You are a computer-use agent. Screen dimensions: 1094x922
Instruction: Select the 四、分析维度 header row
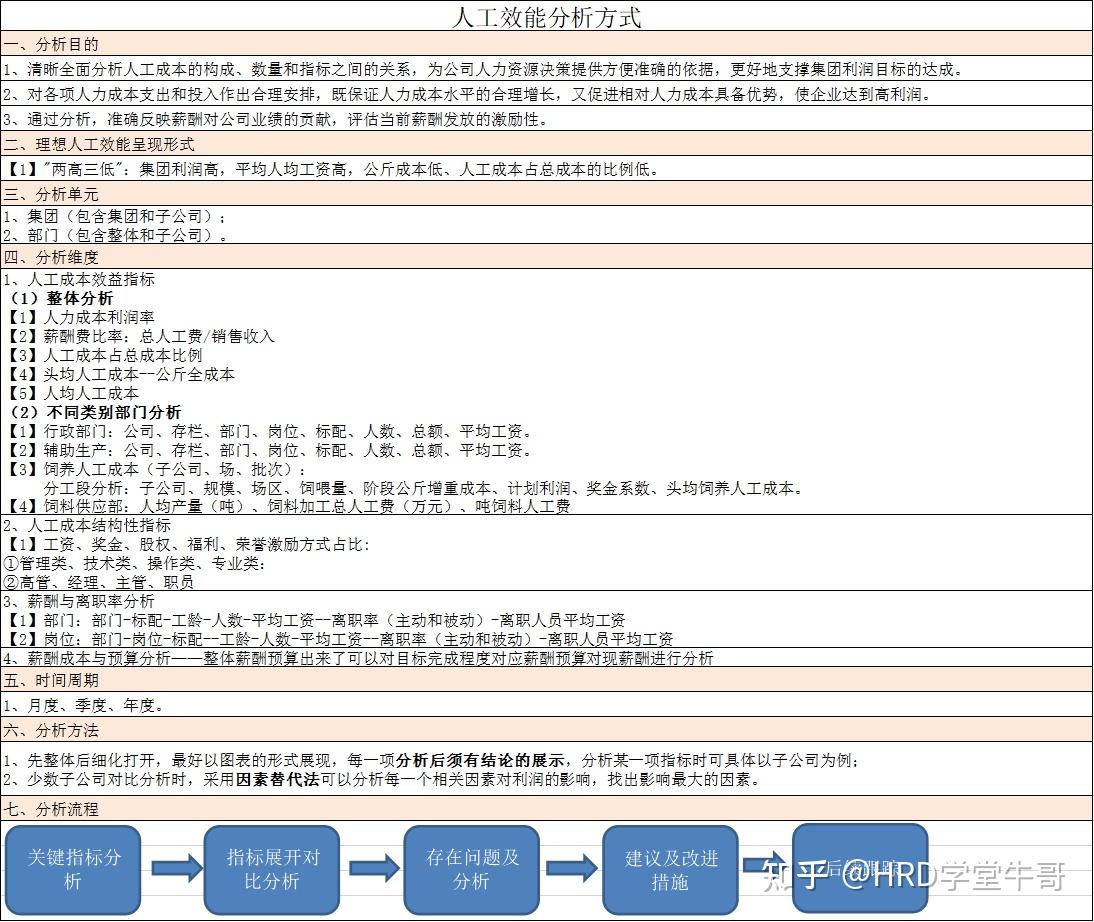pos(546,257)
